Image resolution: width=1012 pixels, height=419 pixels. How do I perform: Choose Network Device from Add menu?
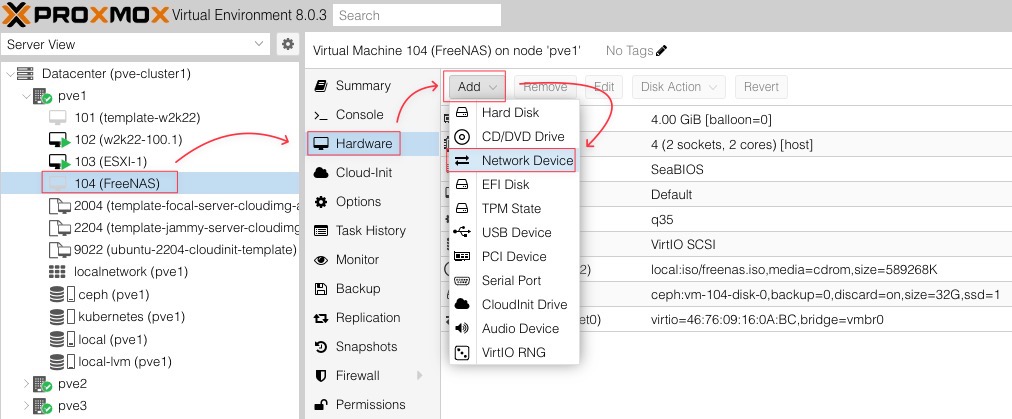point(514,161)
